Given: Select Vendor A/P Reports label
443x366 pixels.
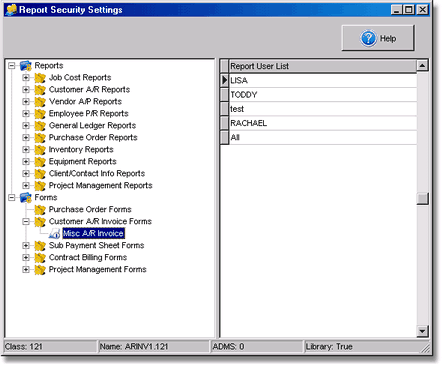Looking at the screenshot, I should [85, 102].
